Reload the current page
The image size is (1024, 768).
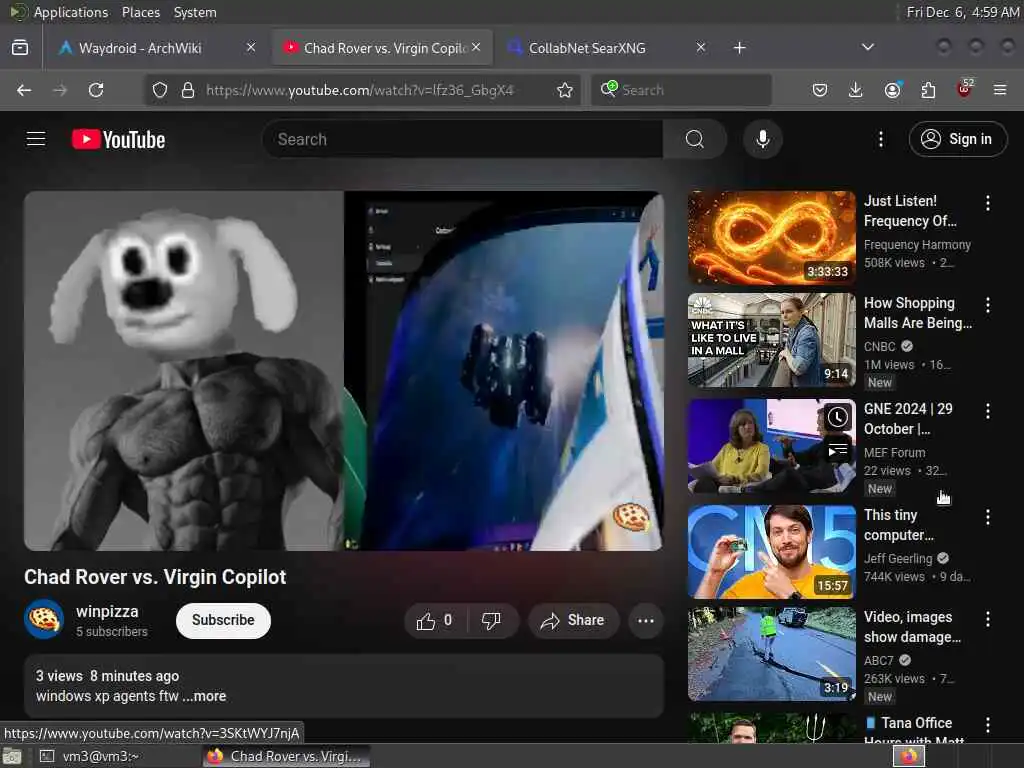click(96, 90)
